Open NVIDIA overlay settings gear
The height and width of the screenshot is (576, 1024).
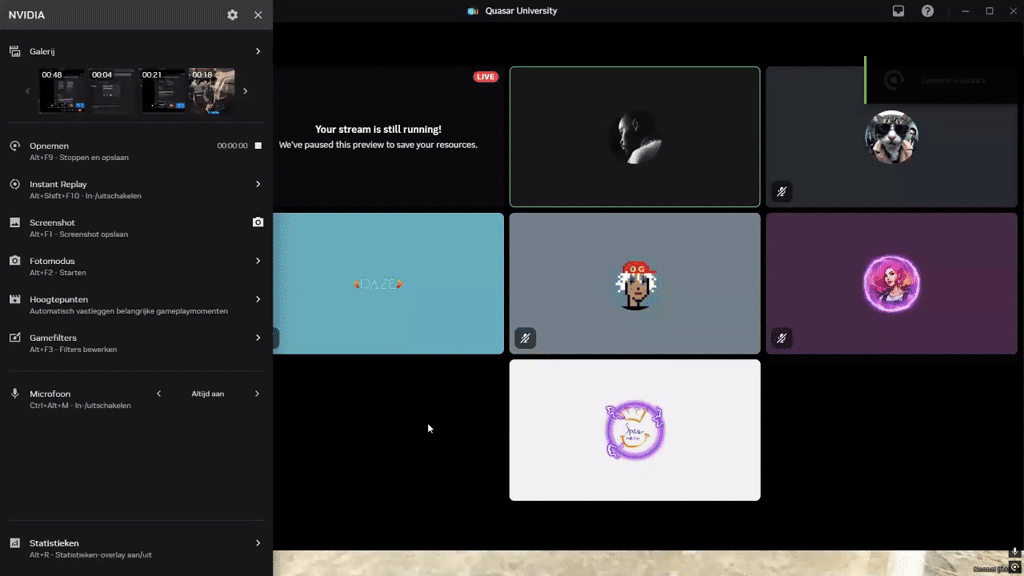click(232, 15)
